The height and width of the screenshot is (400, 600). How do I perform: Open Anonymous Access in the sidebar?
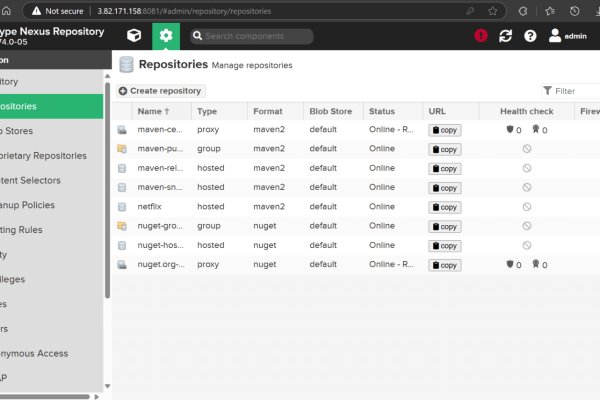(51, 353)
